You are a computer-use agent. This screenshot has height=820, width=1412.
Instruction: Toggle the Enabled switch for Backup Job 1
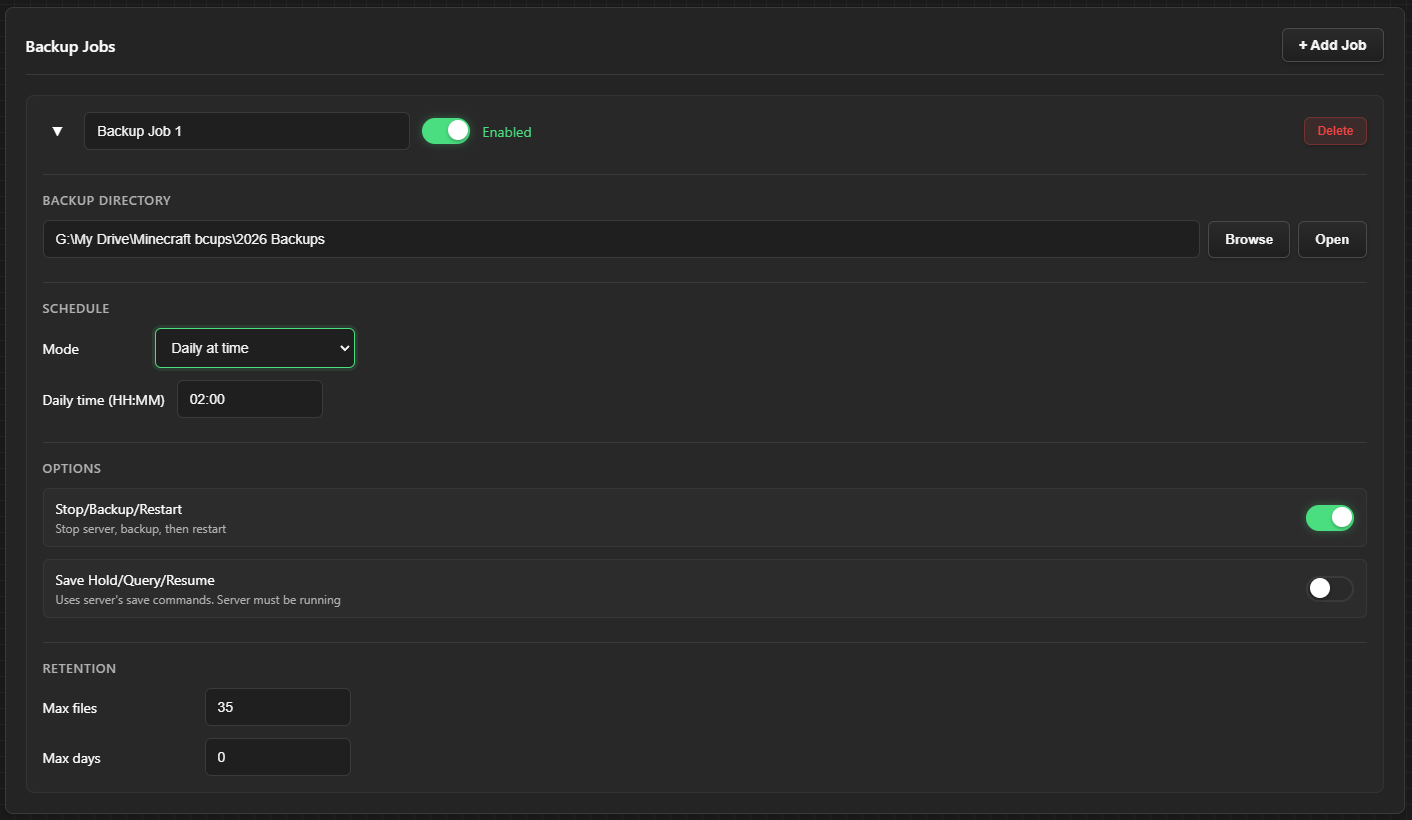click(x=445, y=130)
